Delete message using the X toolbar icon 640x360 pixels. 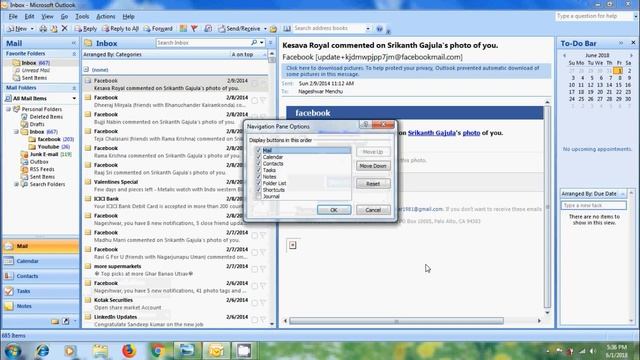64,29
